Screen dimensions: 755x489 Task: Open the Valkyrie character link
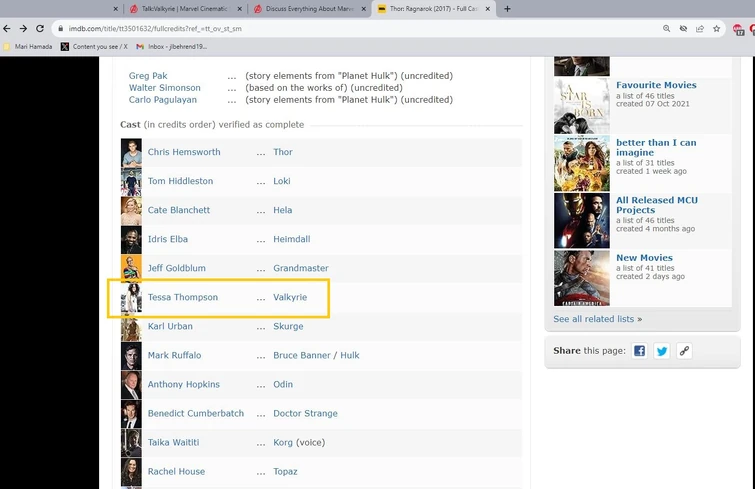point(290,297)
